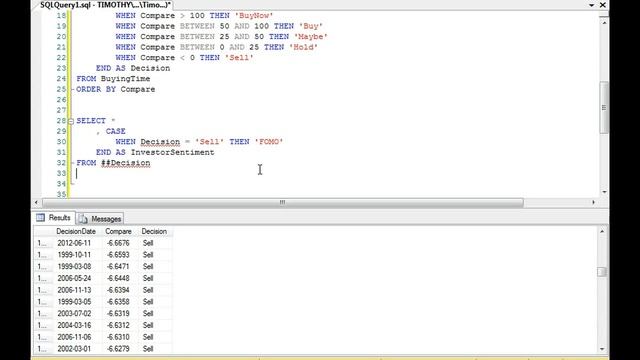Click line number 33 in the gutter
Viewport: 640px width, 360px height.
(x=61, y=173)
